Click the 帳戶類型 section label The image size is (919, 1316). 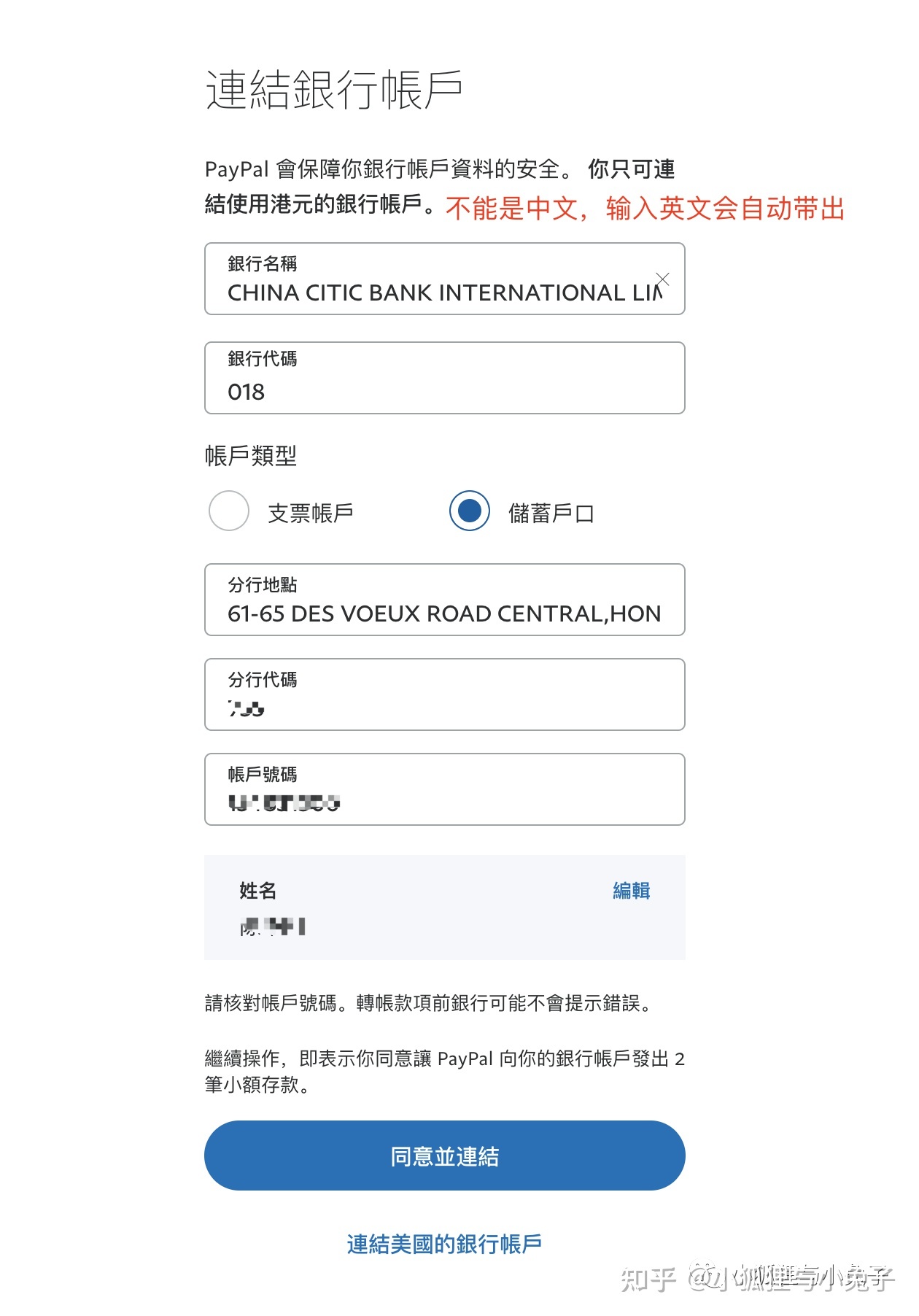251,456
